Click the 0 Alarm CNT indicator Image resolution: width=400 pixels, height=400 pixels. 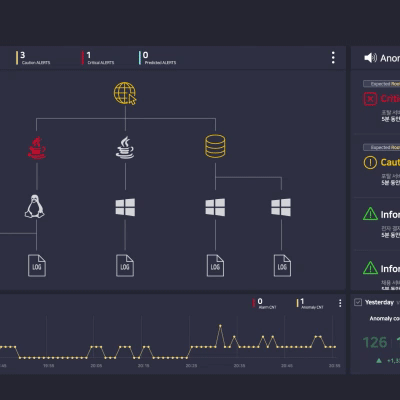click(264, 303)
